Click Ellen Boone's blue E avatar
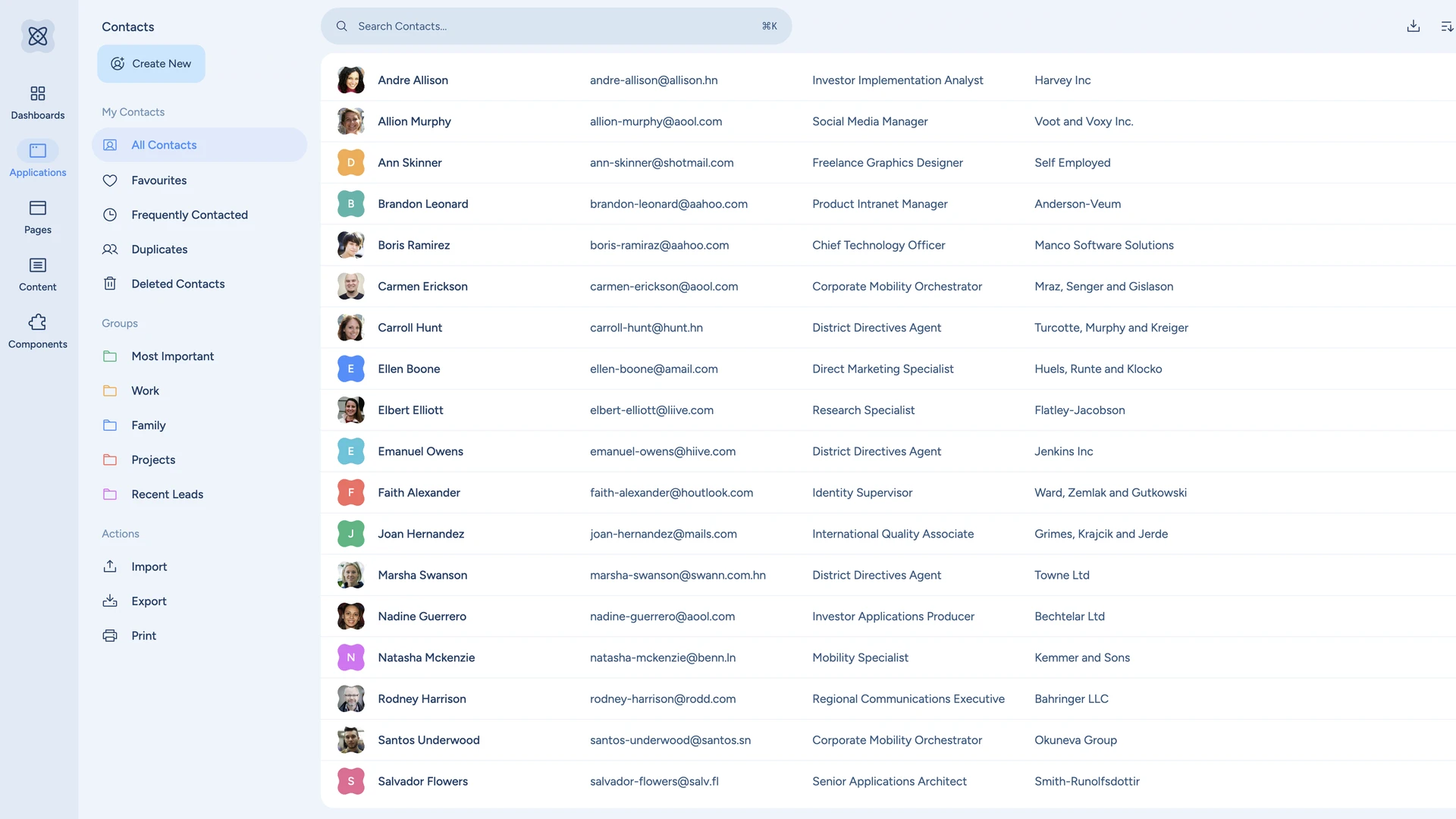1456x819 pixels. tap(351, 369)
